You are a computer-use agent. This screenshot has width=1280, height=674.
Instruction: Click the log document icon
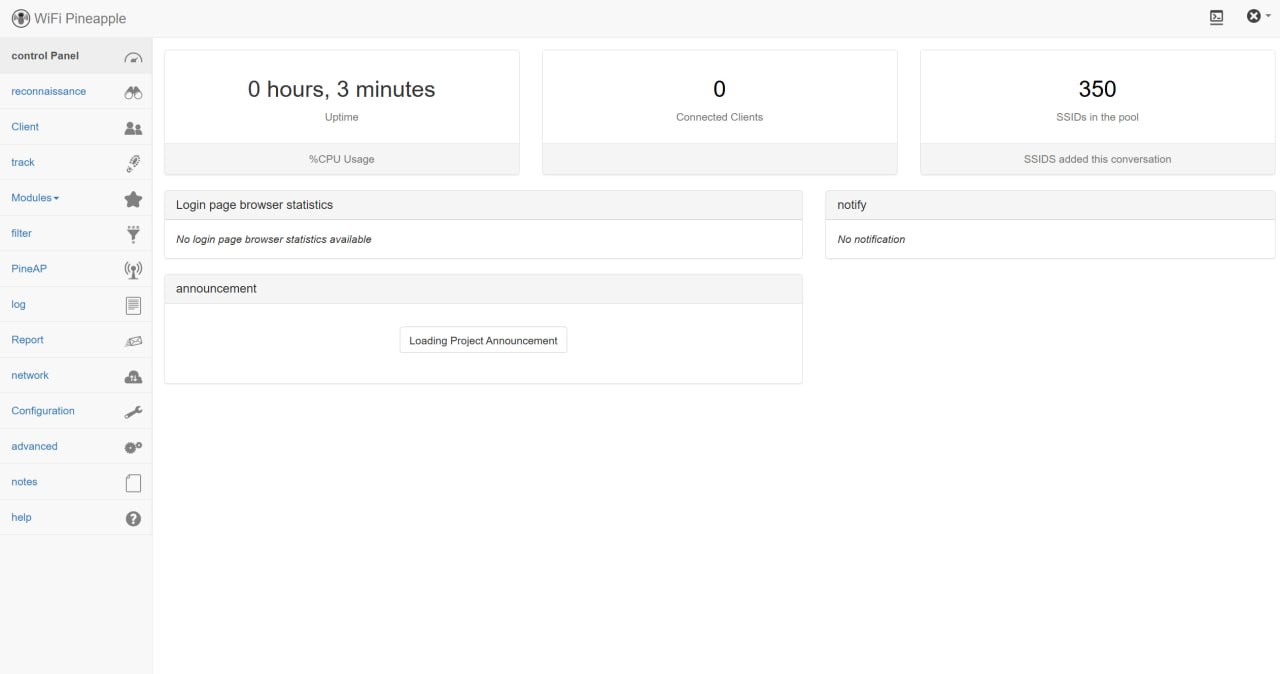(133, 305)
